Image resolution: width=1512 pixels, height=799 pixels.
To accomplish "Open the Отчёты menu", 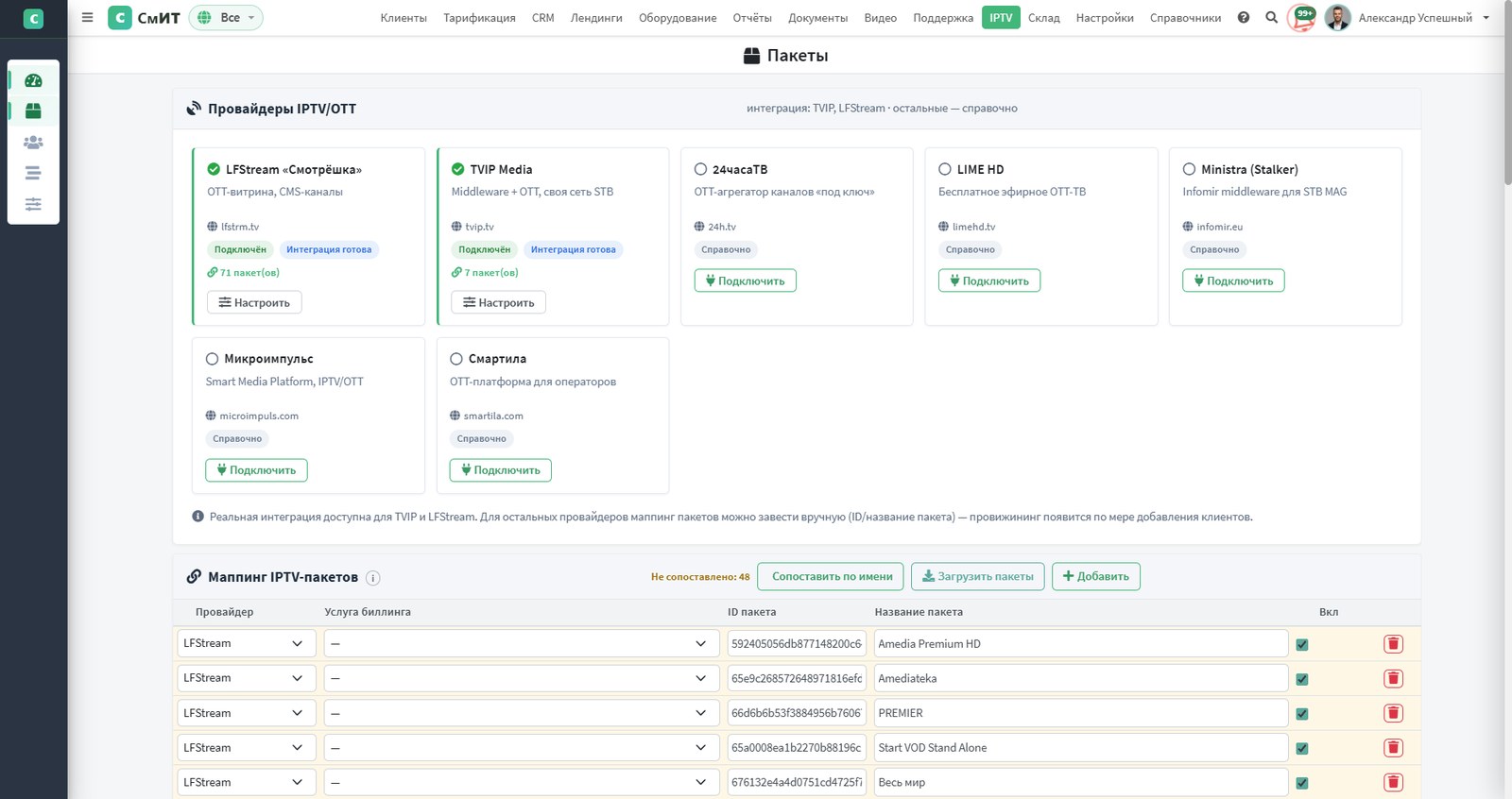I will pyautogui.click(x=752, y=18).
